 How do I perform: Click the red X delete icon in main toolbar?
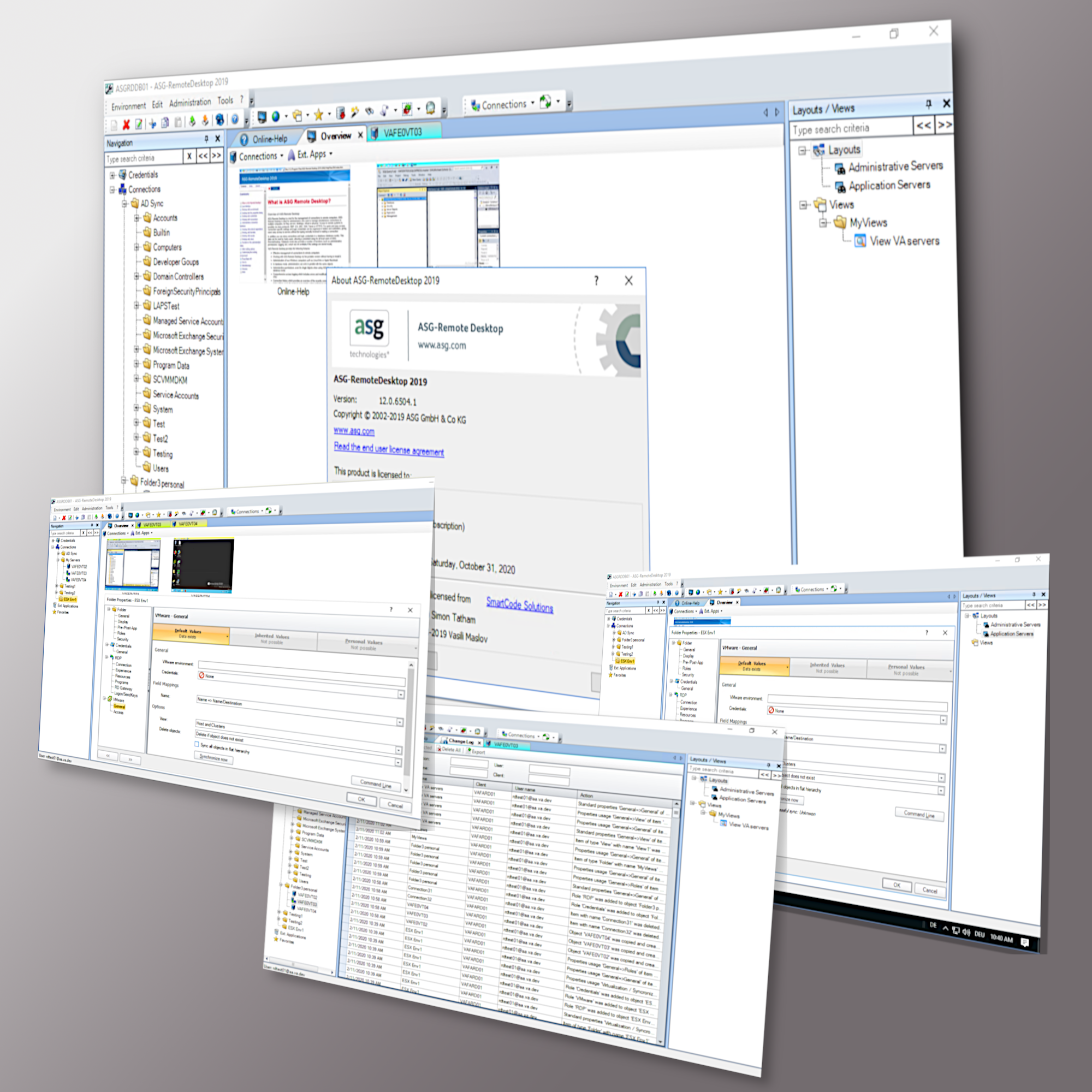pos(126,124)
